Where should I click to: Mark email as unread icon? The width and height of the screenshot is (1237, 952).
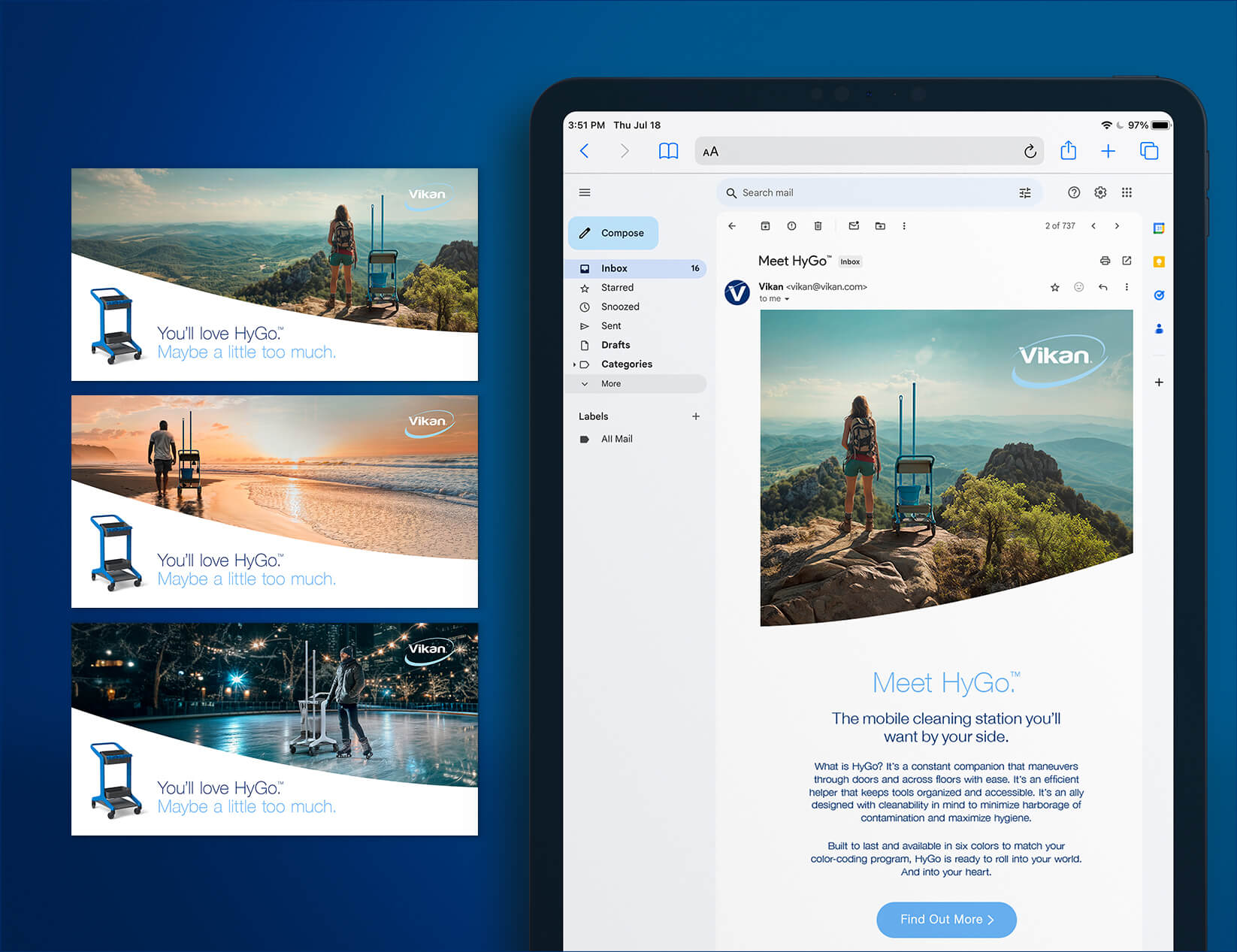tap(854, 226)
